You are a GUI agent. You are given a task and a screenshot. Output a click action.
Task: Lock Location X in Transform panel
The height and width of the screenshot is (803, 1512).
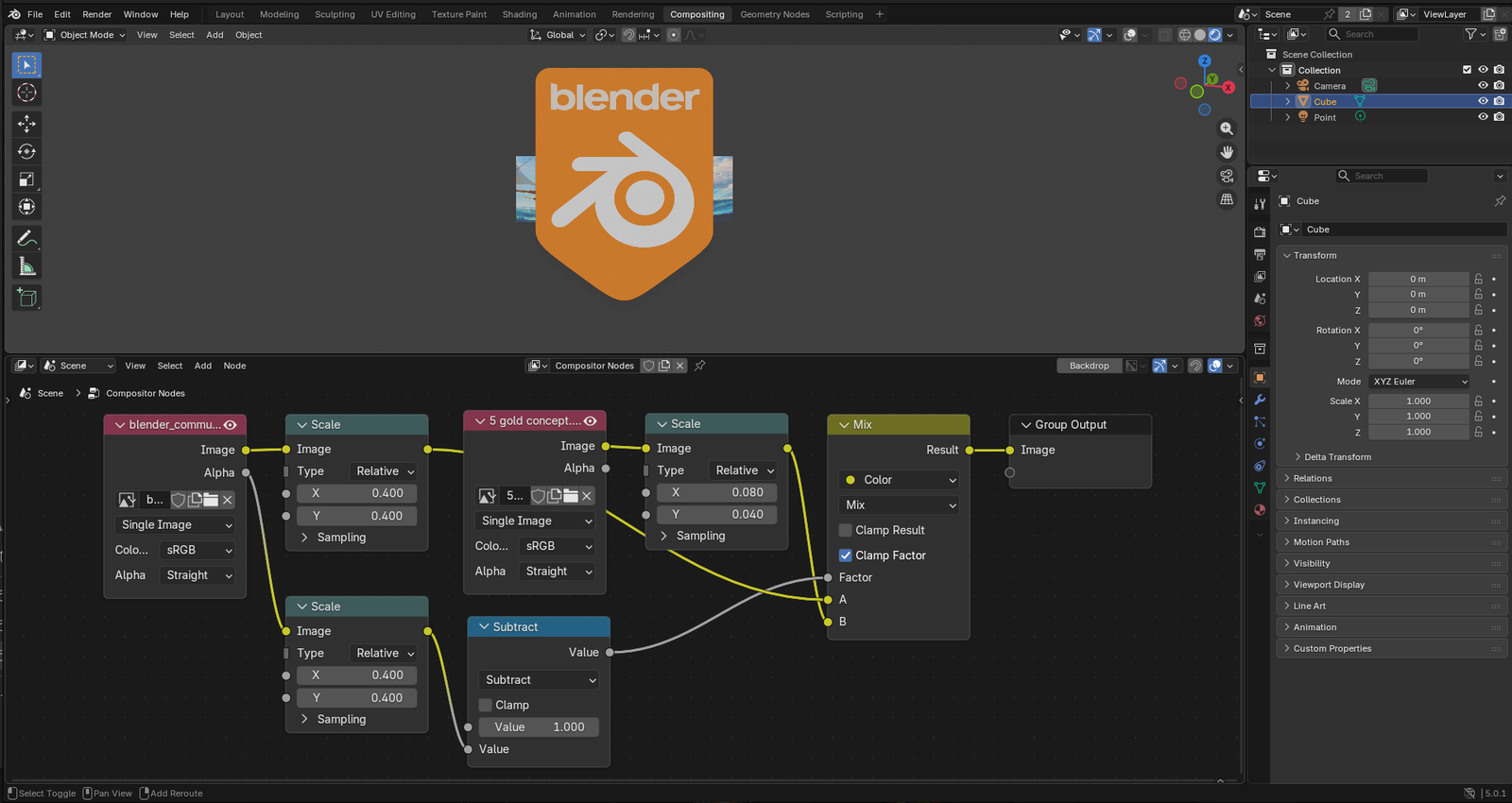point(1479,279)
